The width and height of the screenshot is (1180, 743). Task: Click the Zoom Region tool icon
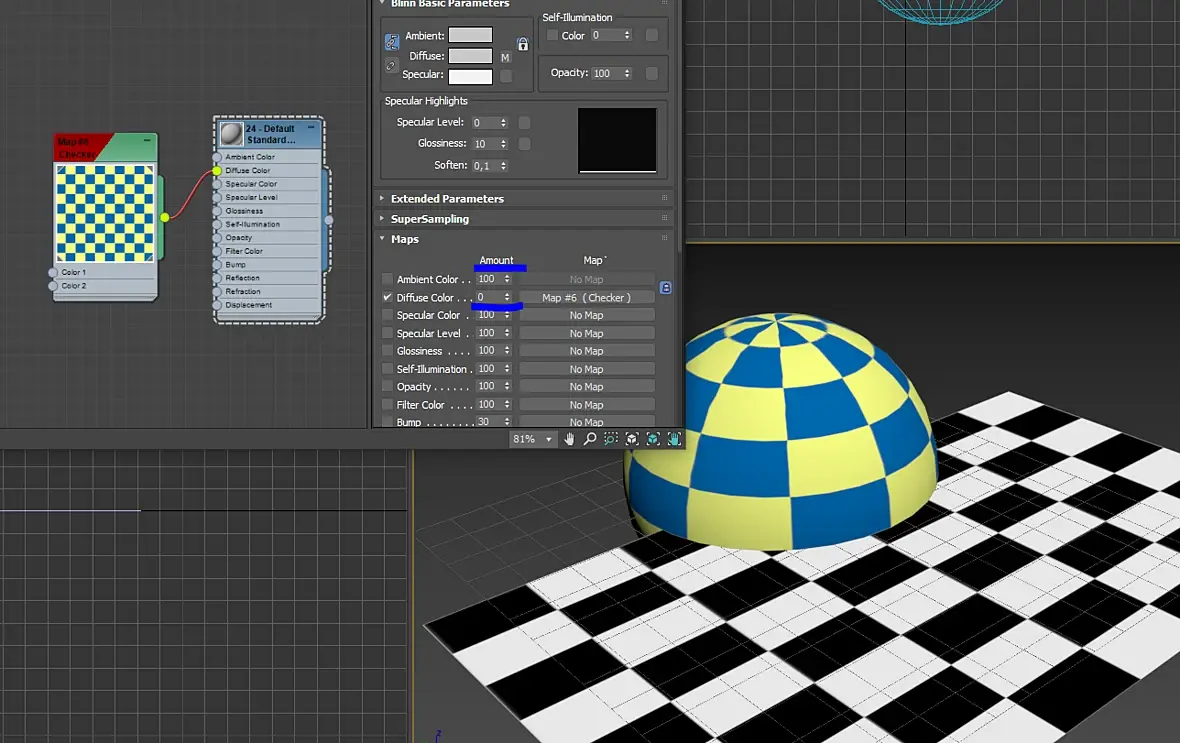pos(611,439)
